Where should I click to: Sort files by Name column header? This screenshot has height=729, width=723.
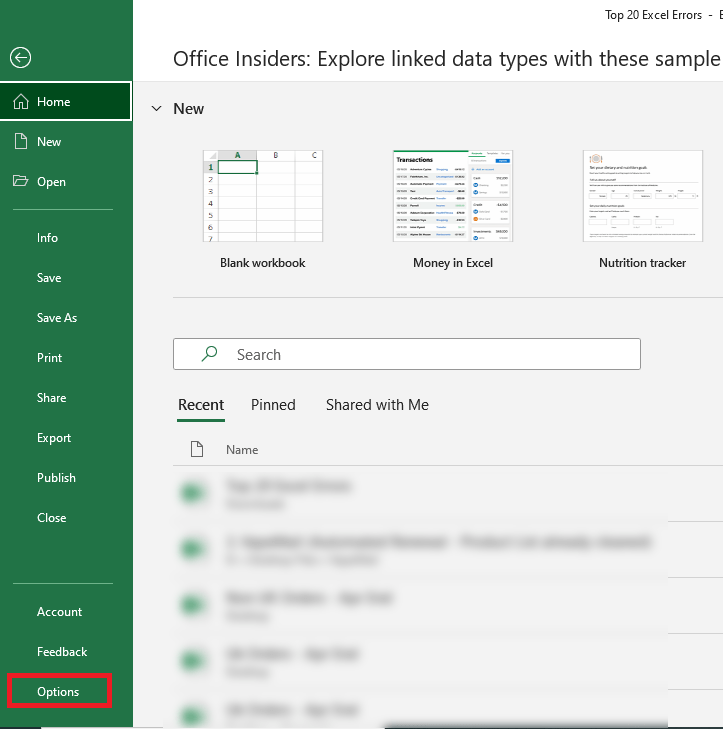(242, 450)
